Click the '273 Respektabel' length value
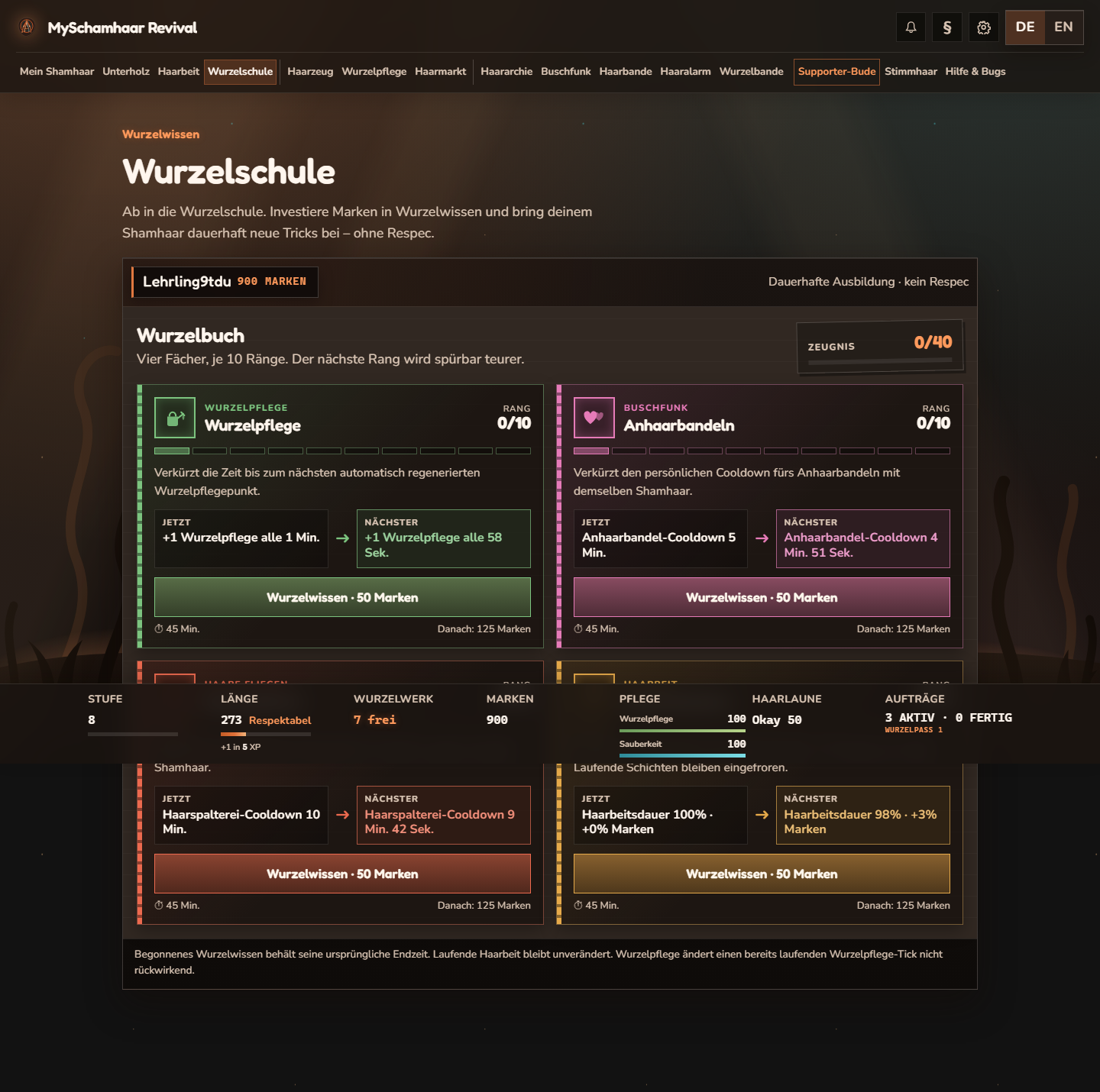 266,720
